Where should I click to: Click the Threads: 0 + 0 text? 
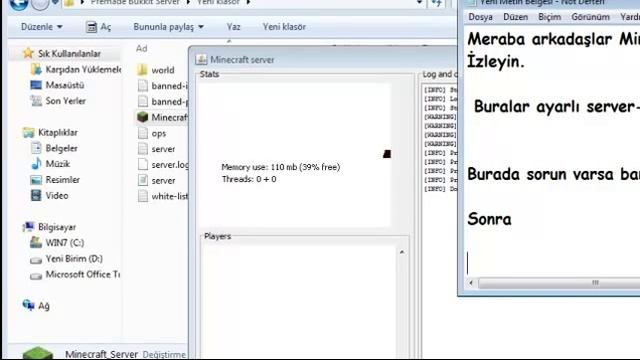(249, 179)
